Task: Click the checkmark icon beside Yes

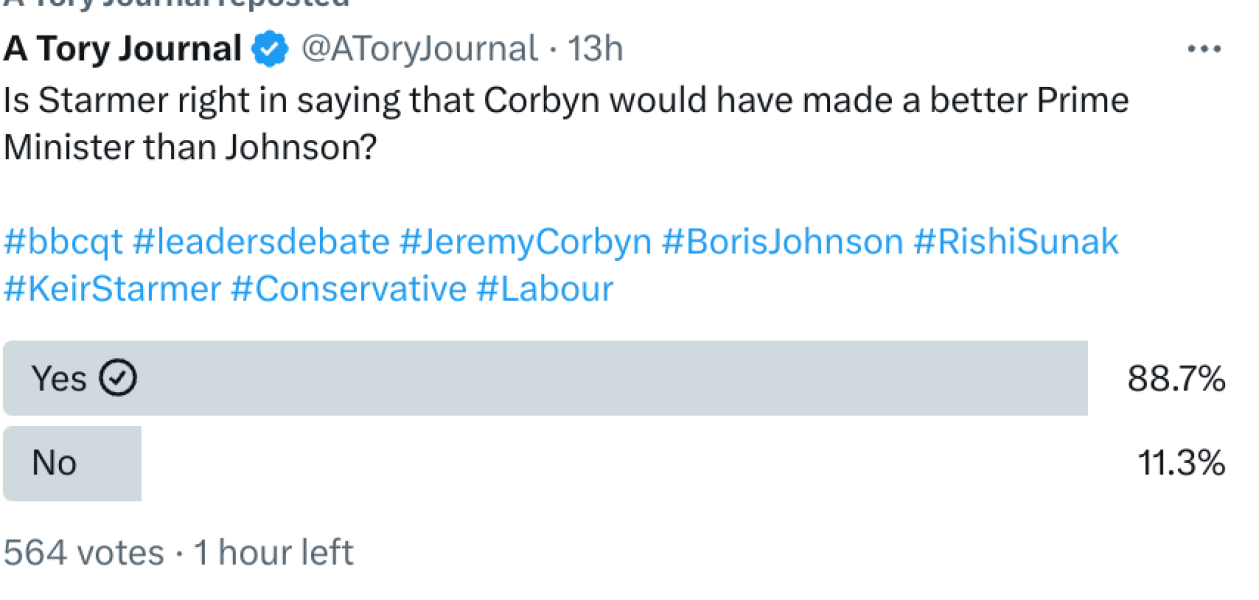Action: (120, 378)
